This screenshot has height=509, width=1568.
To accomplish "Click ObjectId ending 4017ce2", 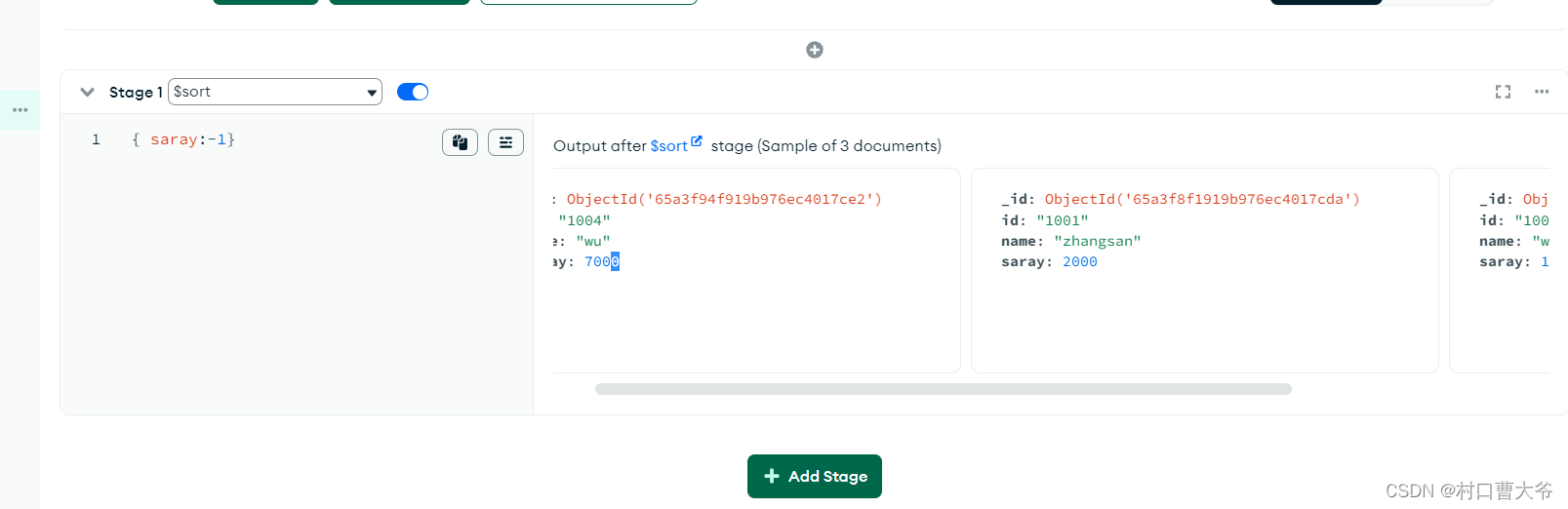I will (x=724, y=199).
